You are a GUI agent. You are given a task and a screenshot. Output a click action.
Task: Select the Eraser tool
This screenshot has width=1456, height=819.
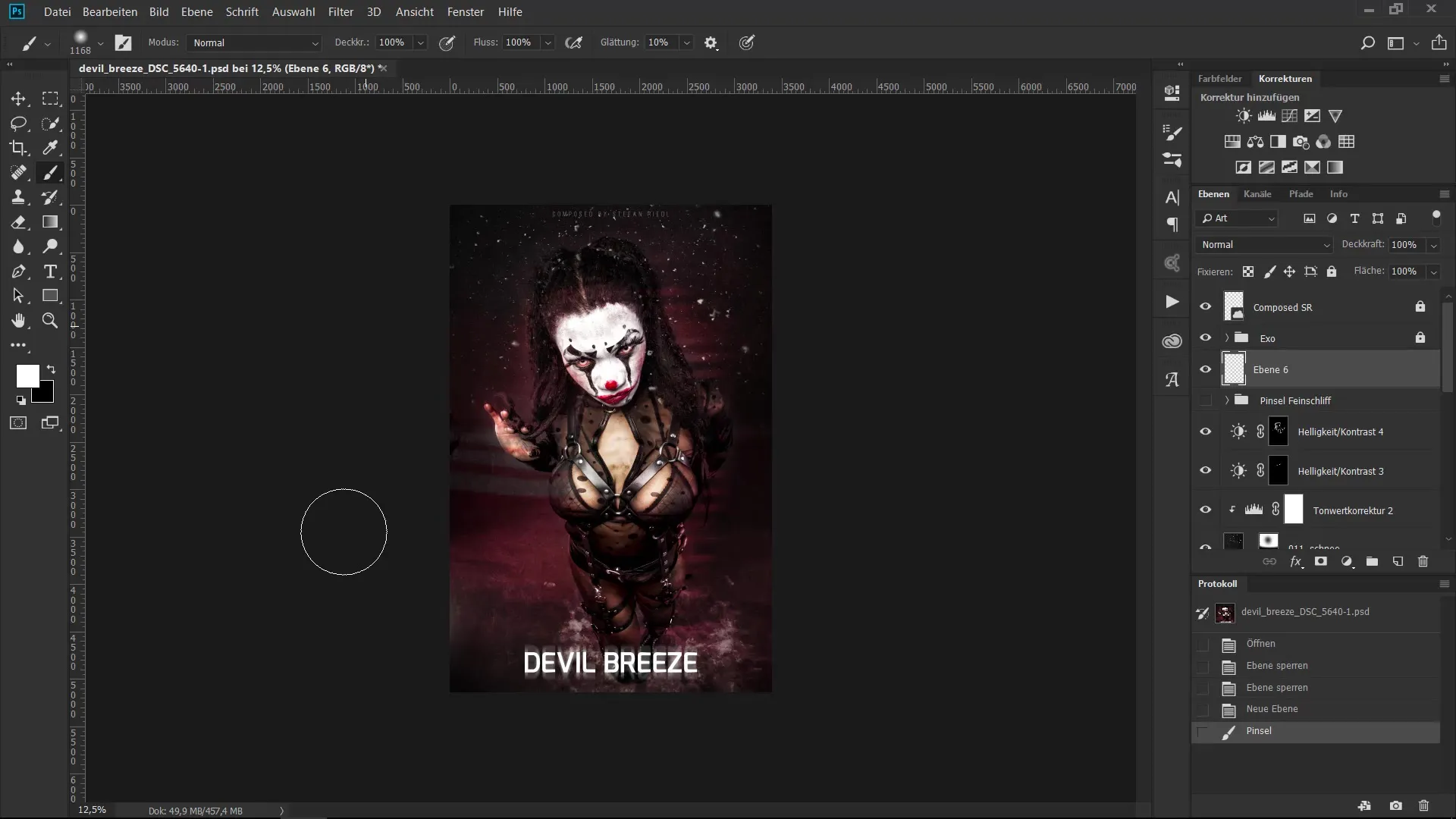pyautogui.click(x=18, y=222)
